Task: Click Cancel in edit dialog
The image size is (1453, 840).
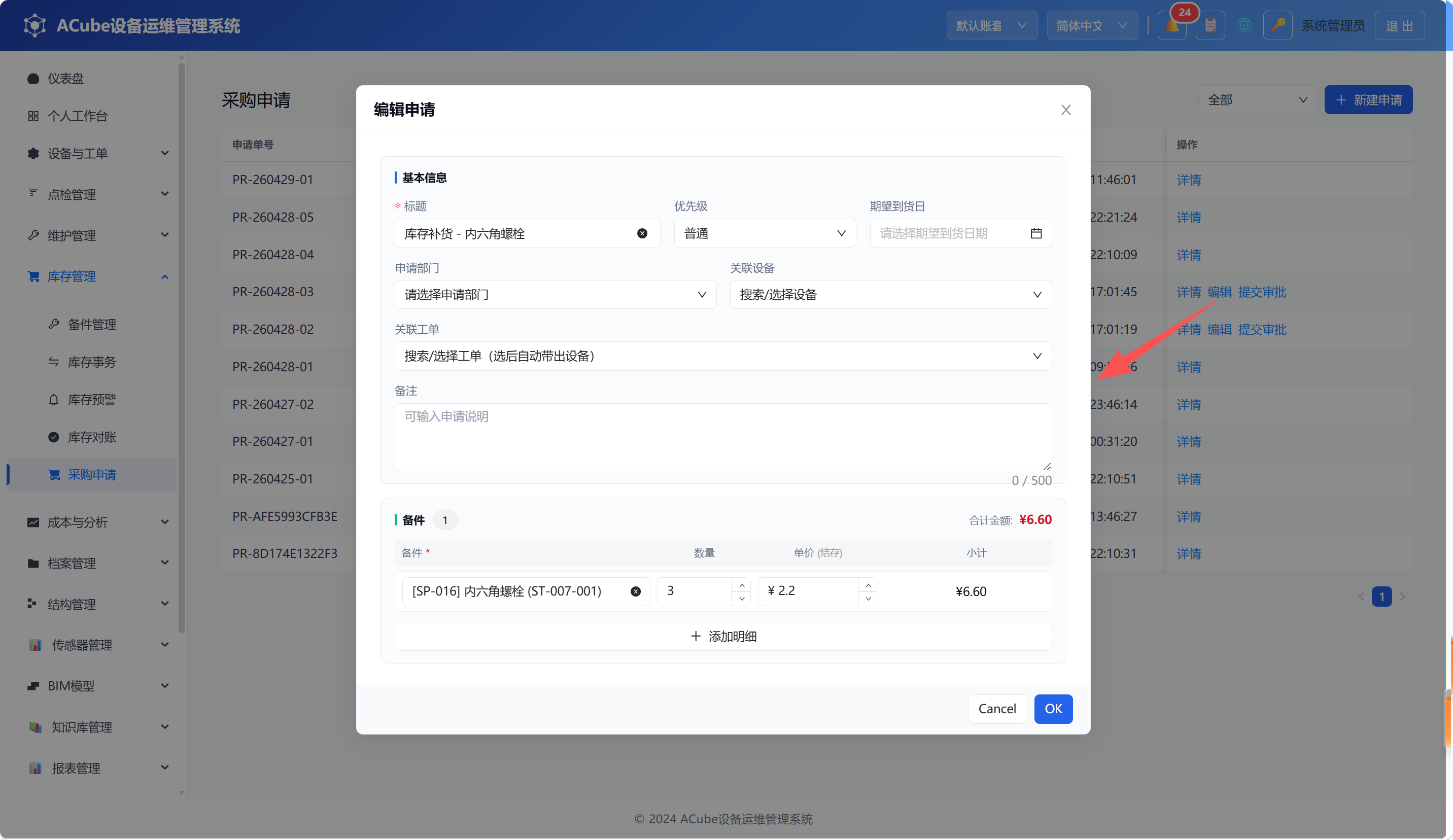Action: click(997, 709)
